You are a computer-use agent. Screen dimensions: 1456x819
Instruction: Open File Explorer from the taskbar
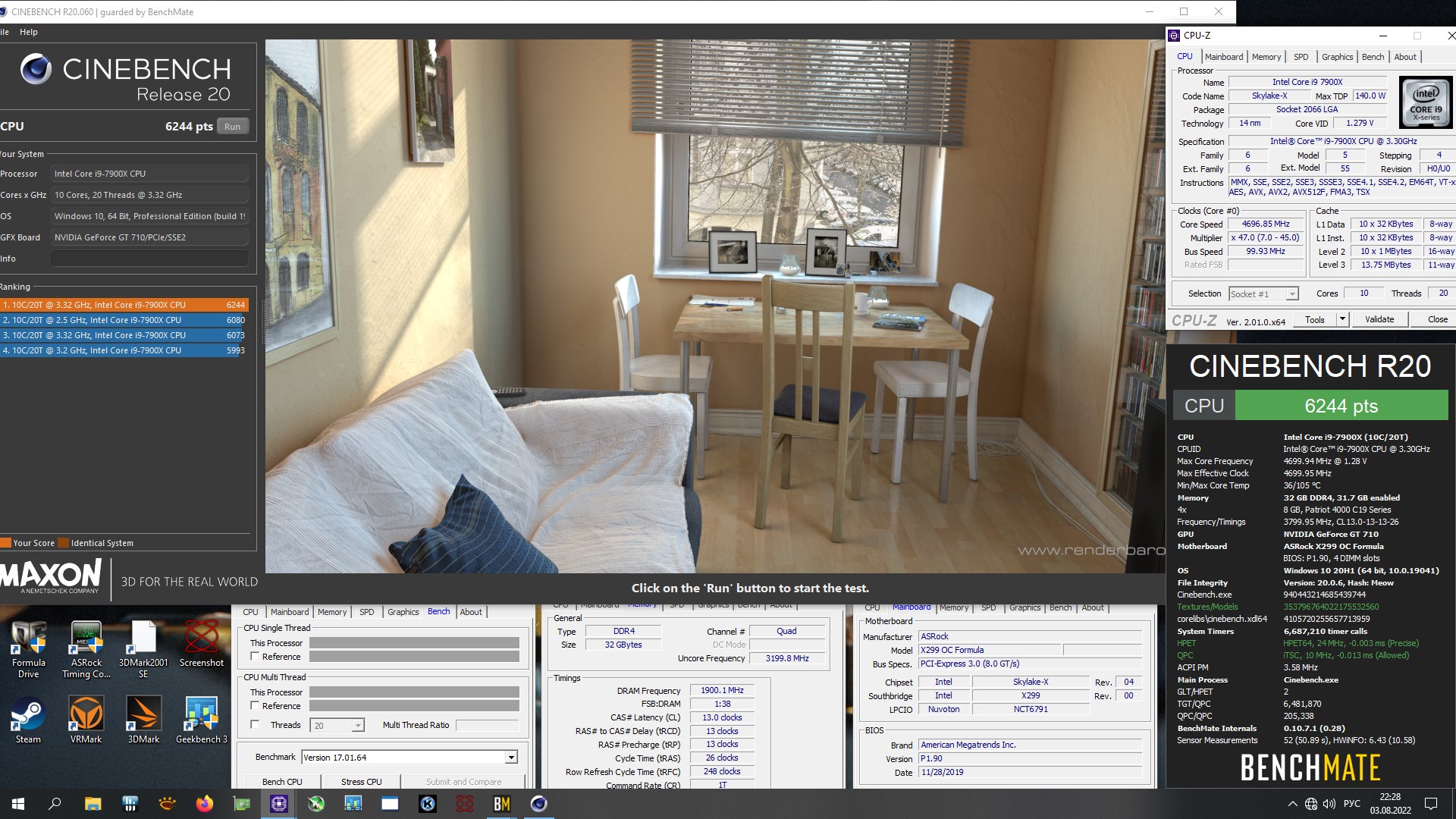point(93,804)
